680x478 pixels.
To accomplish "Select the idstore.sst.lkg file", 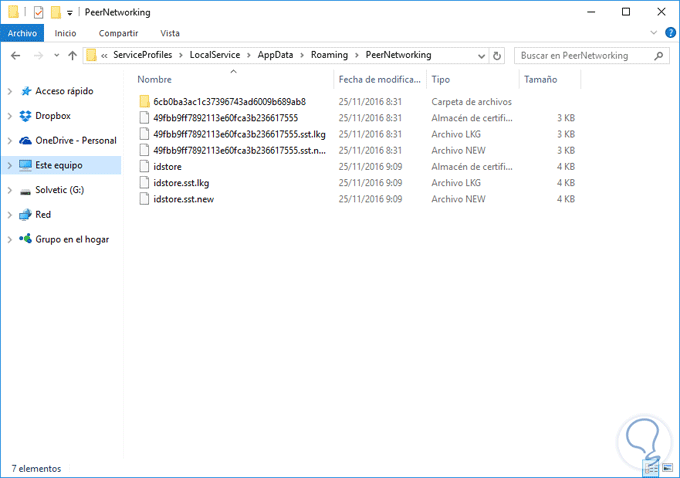I will tap(181, 183).
